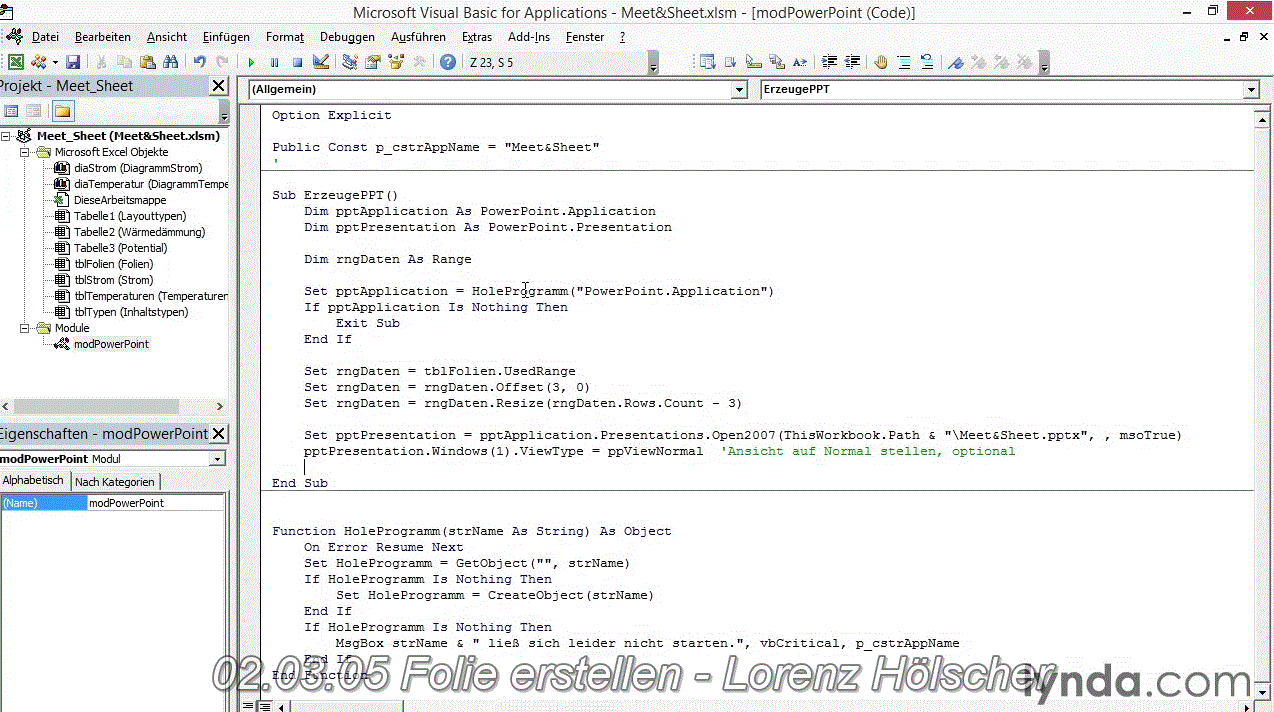Toggle breakpoint using the hand icon
This screenshot has height=712, width=1274.
881,62
